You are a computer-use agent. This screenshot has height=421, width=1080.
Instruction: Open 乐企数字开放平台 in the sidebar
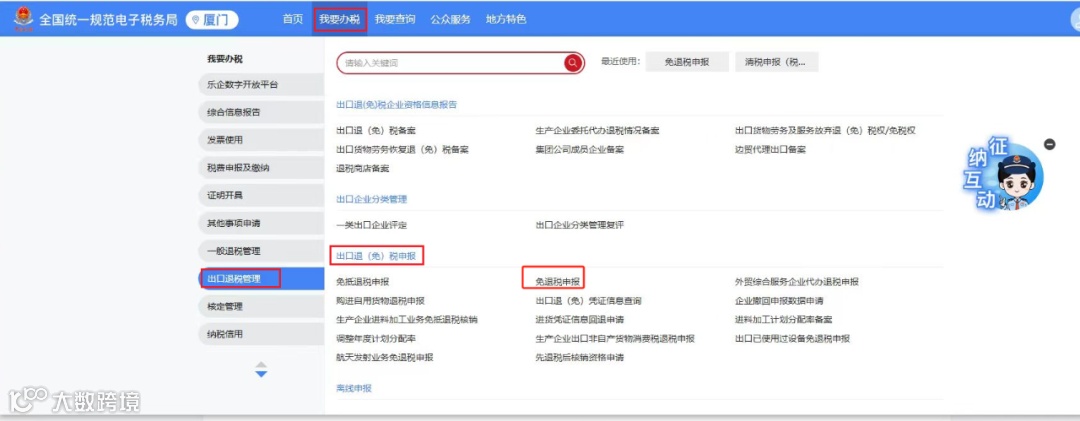click(260, 85)
